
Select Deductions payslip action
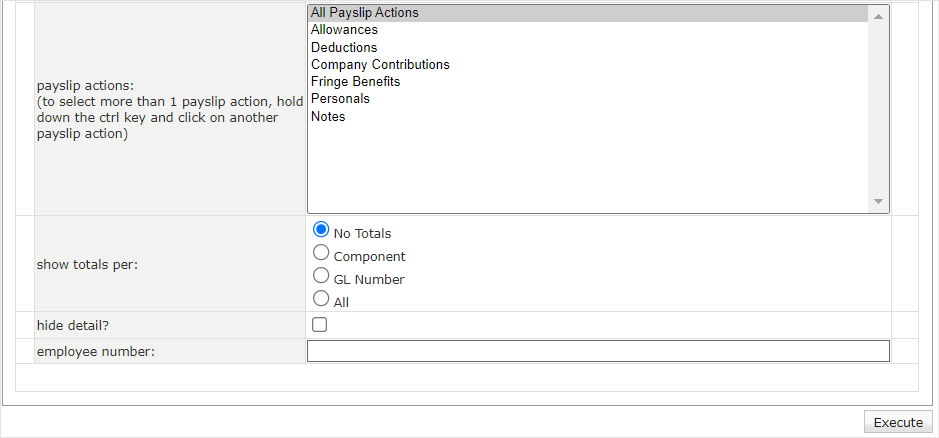[x=344, y=47]
